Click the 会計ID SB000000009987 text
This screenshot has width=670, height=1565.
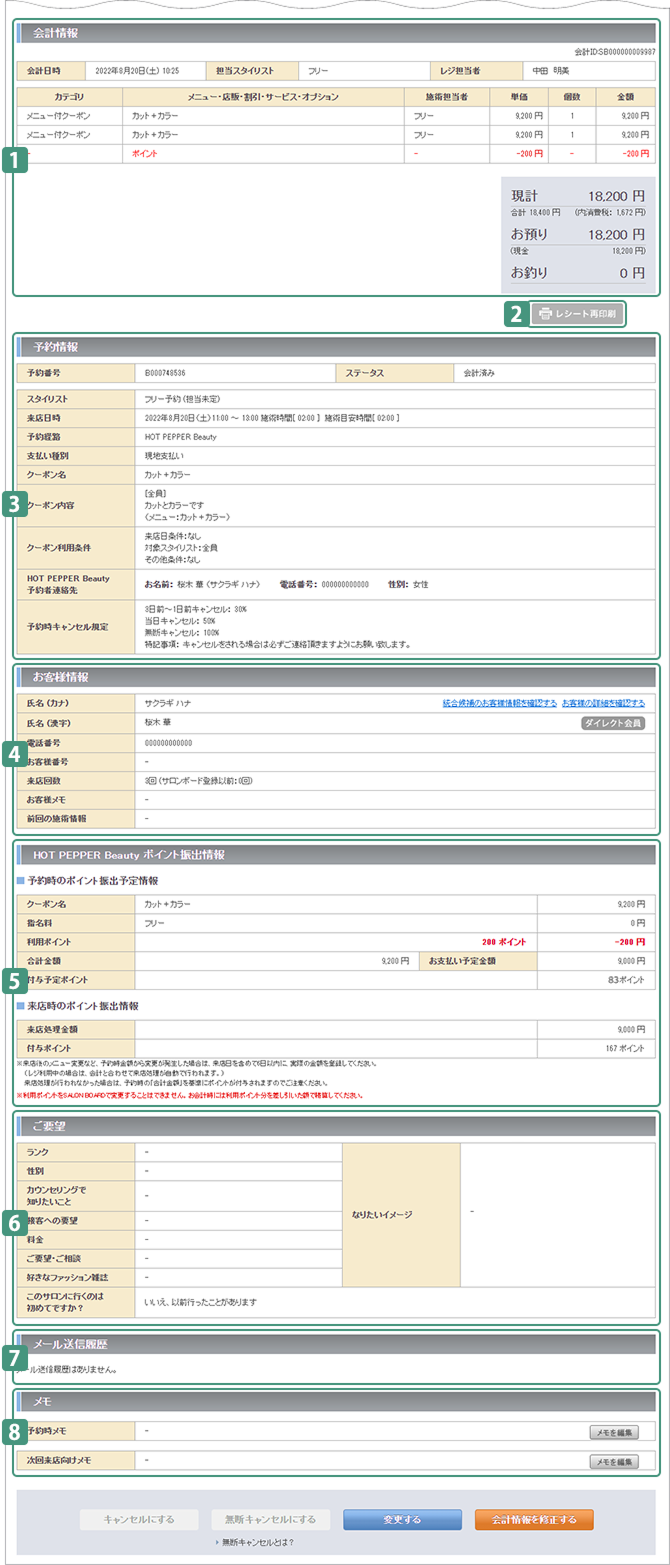pyautogui.click(x=615, y=51)
